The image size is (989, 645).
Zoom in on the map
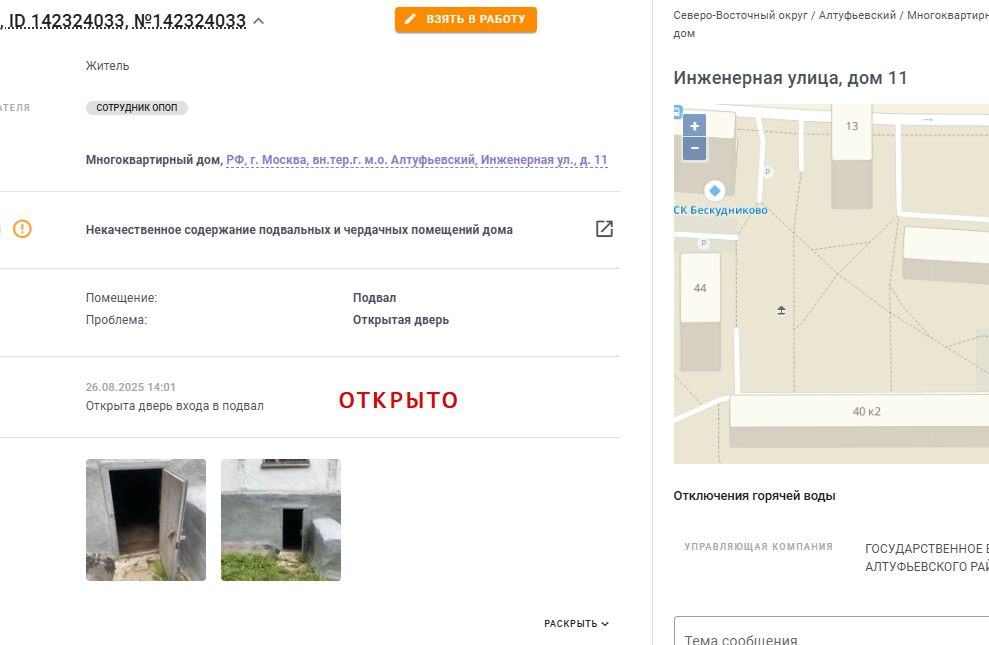pyautogui.click(x=694, y=125)
